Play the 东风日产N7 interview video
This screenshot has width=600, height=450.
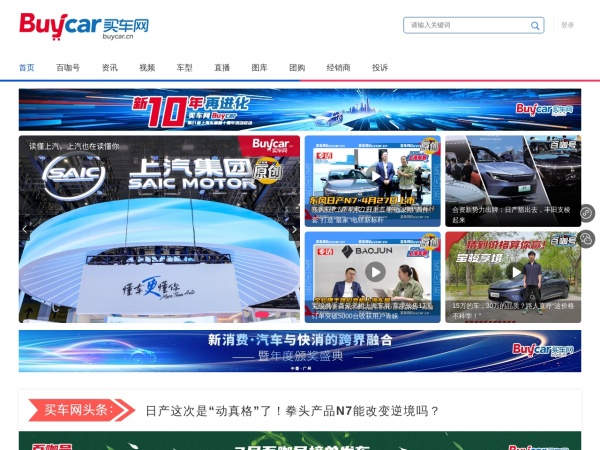click(x=375, y=176)
